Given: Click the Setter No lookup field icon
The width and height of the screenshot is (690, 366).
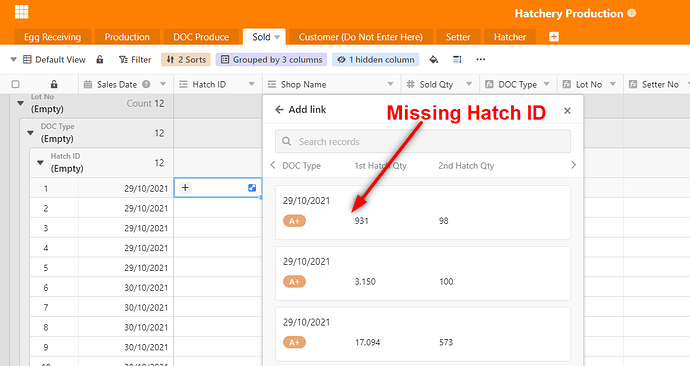Looking at the screenshot, I should [x=633, y=84].
